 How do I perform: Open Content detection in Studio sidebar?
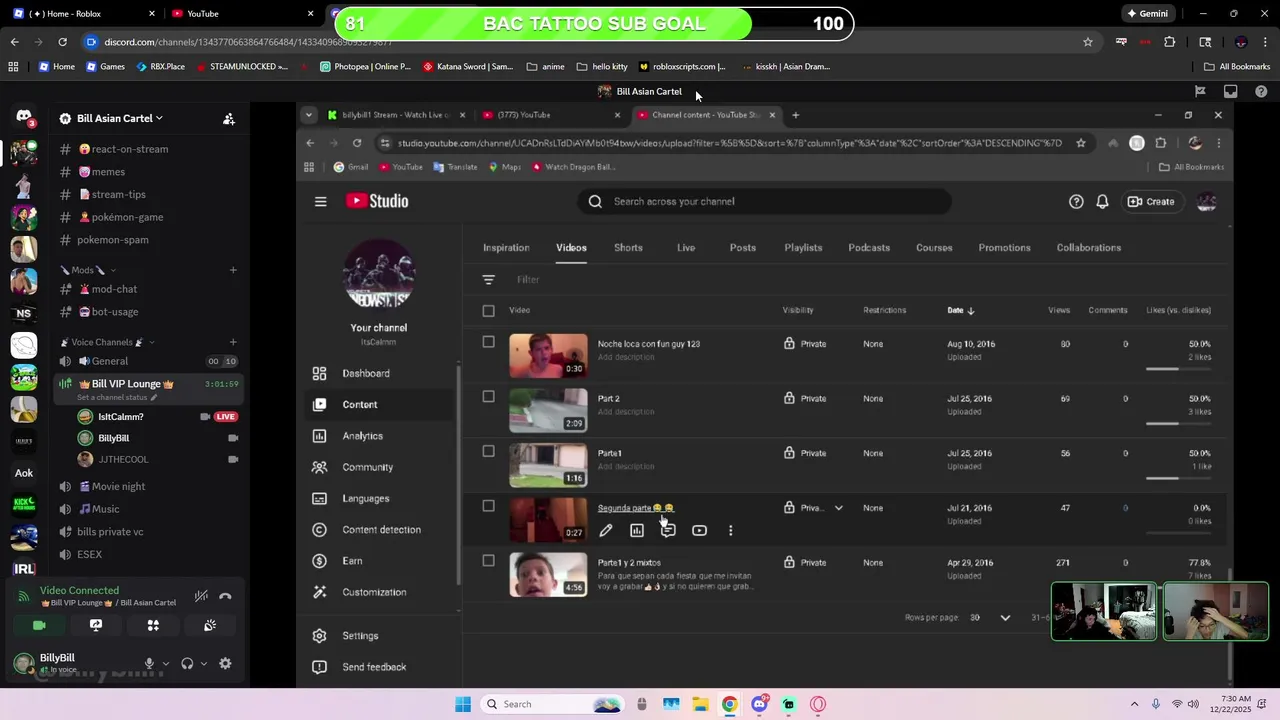tap(380, 530)
